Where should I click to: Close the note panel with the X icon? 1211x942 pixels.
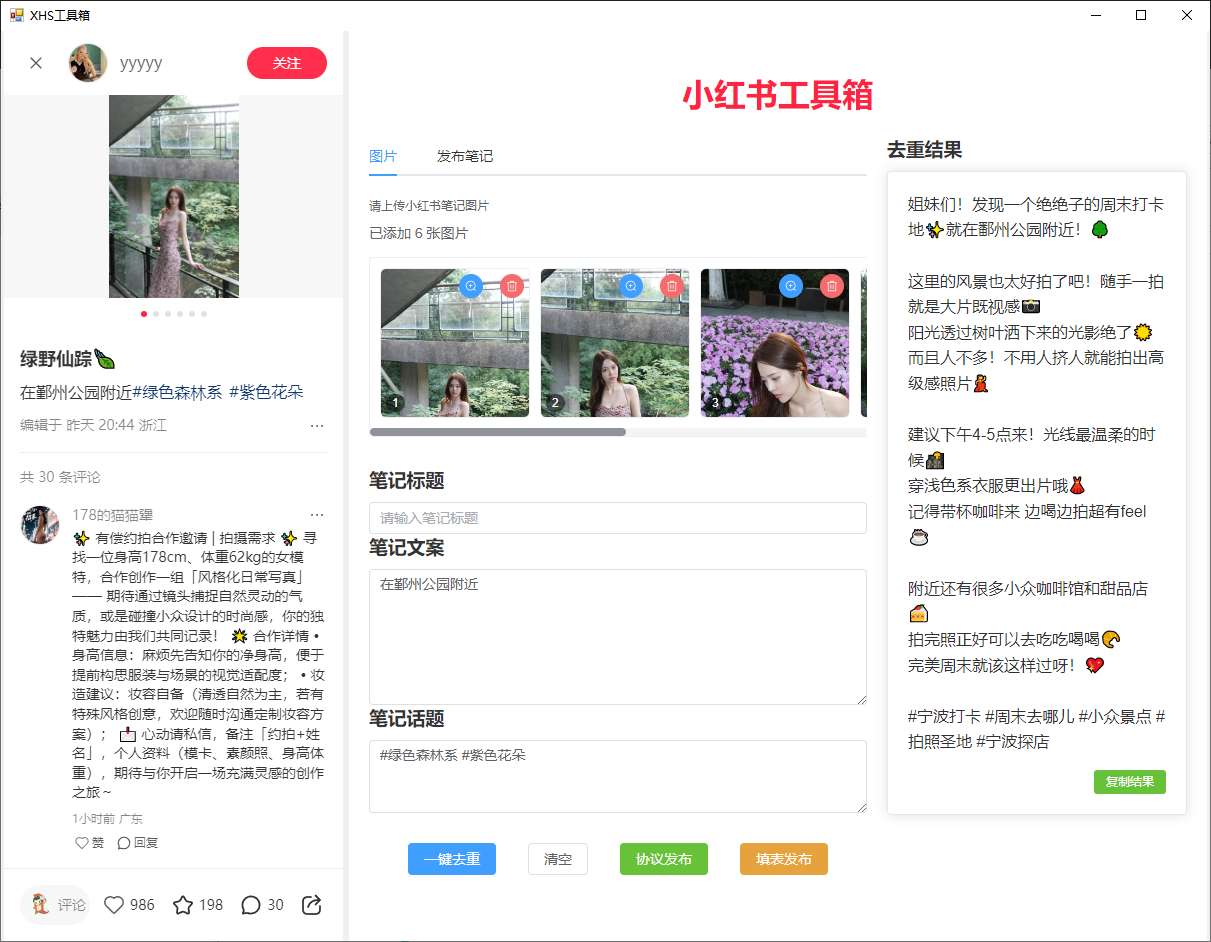36,63
